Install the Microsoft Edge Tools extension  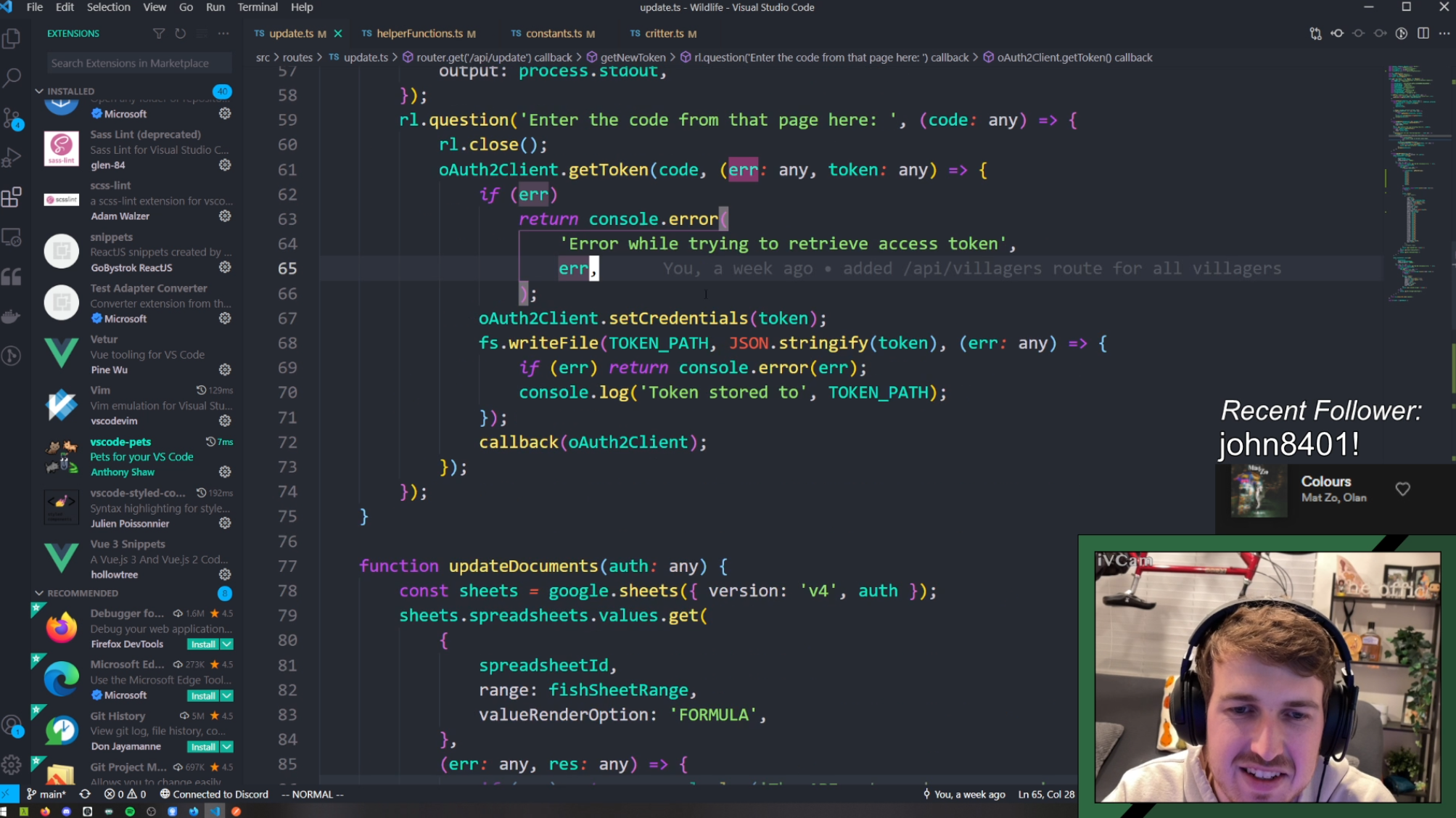(202, 695)
